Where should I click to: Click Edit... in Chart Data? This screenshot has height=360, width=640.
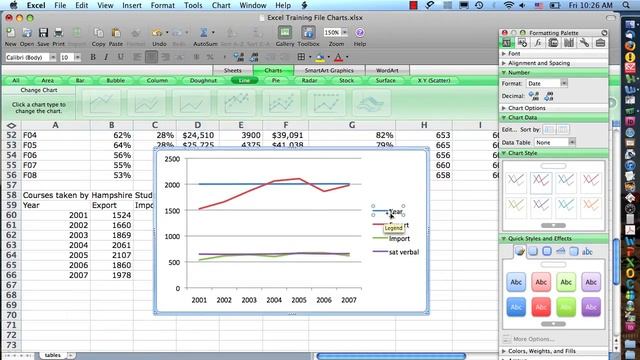click(x=509, y=129)
